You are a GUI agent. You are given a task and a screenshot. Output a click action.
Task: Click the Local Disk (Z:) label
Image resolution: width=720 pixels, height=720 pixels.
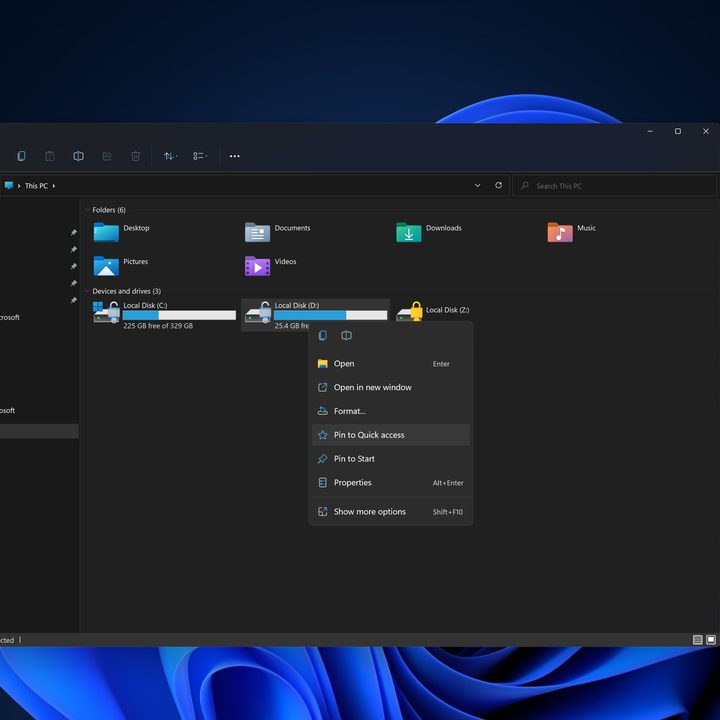click(447, 310)
